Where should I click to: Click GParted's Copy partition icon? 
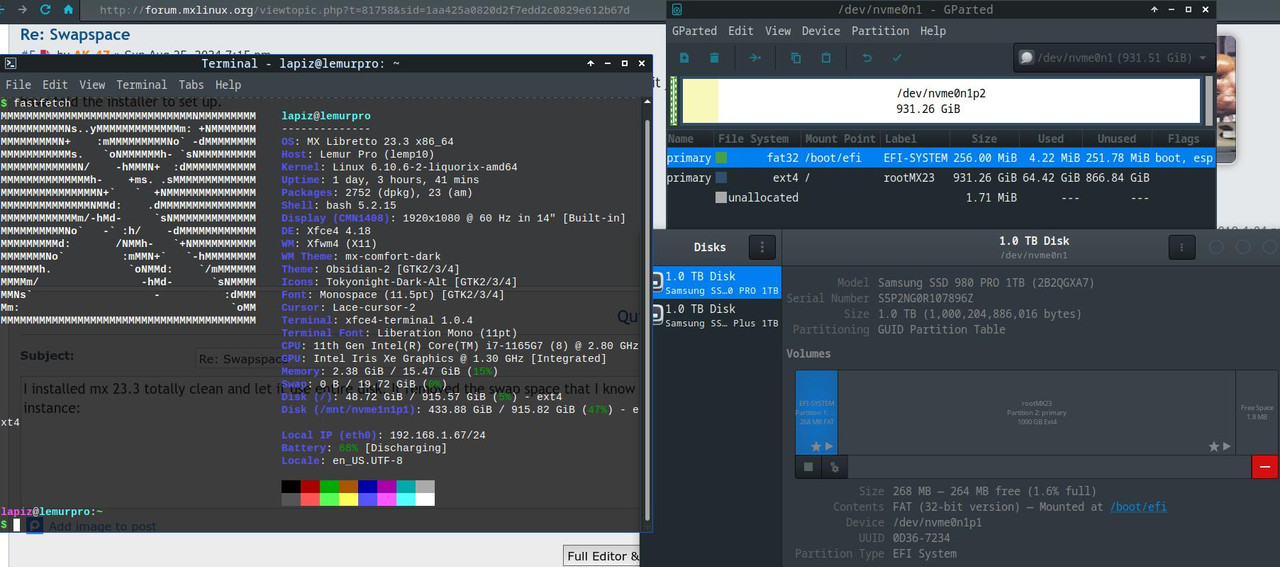click(796, 58)
